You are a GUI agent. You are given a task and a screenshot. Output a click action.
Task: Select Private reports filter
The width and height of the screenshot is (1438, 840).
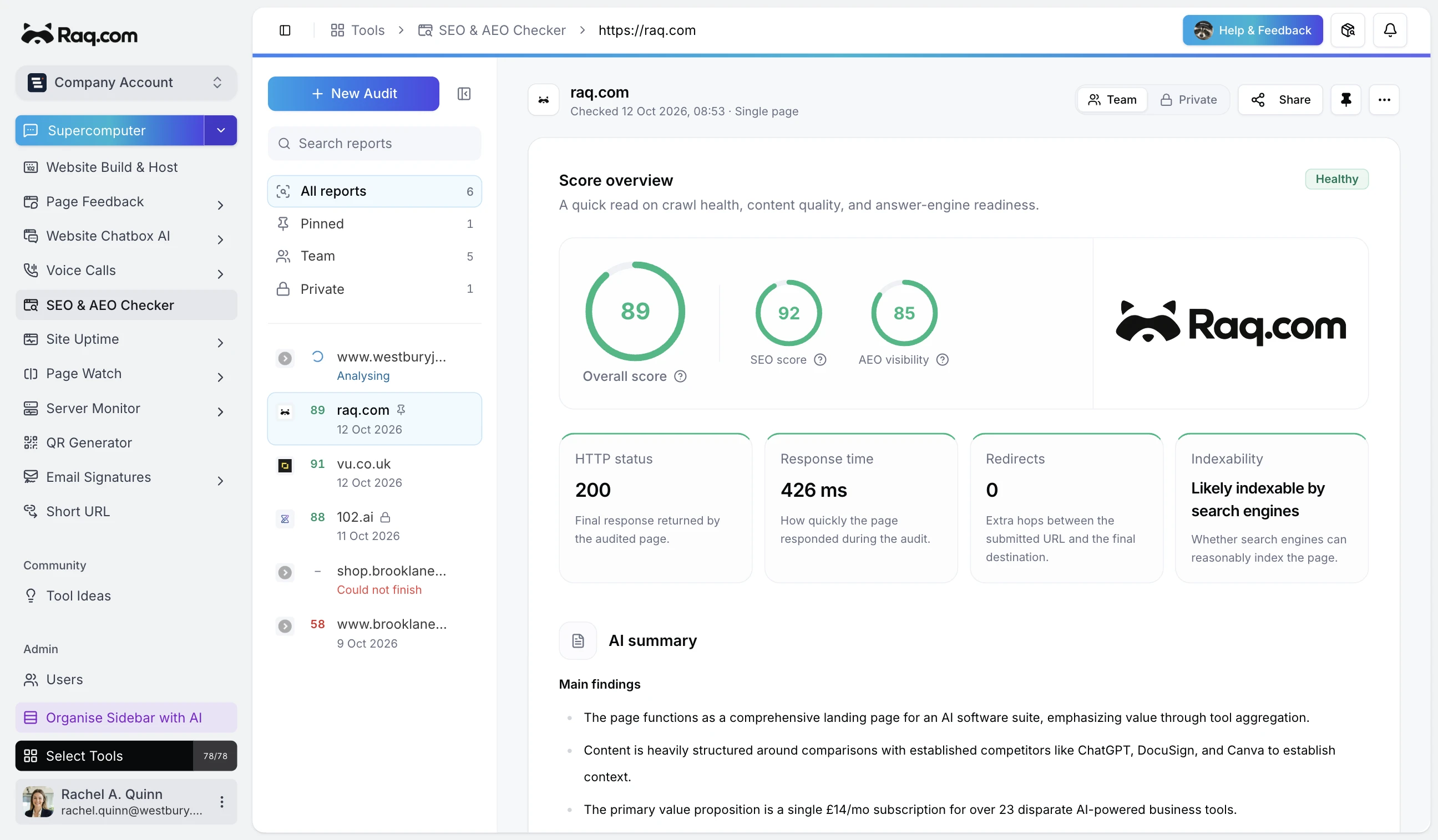(x=374, y=289)
